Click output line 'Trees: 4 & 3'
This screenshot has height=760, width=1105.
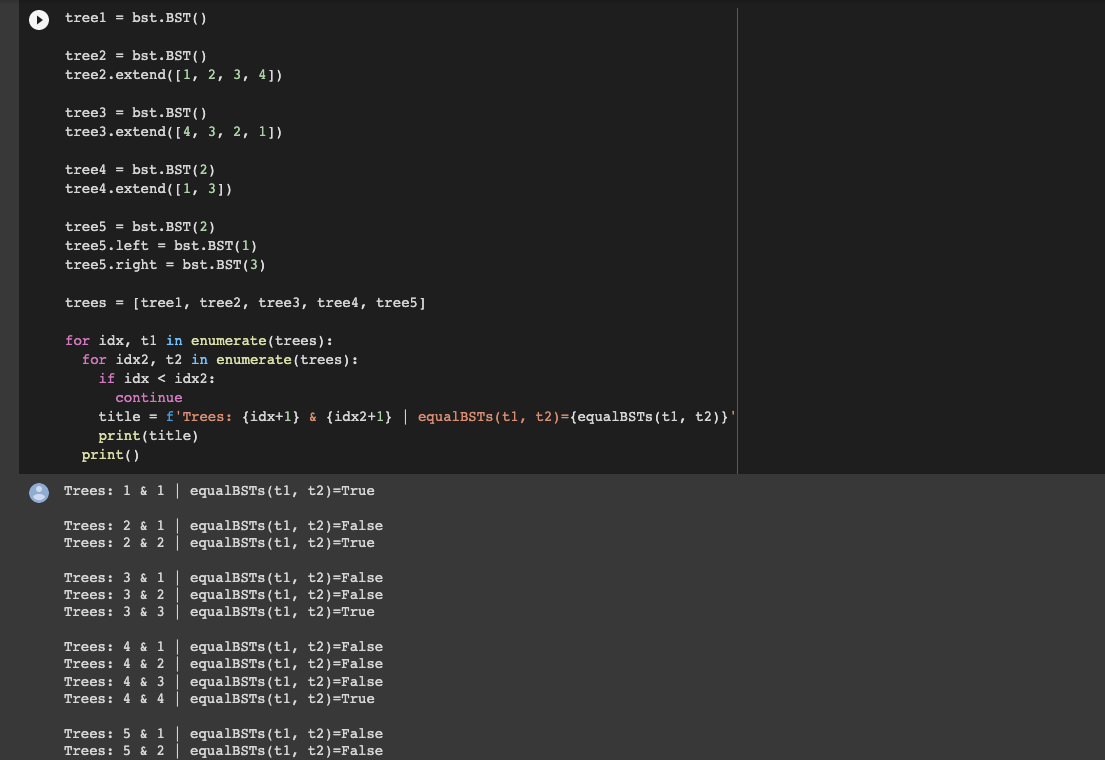click(223, 682)
